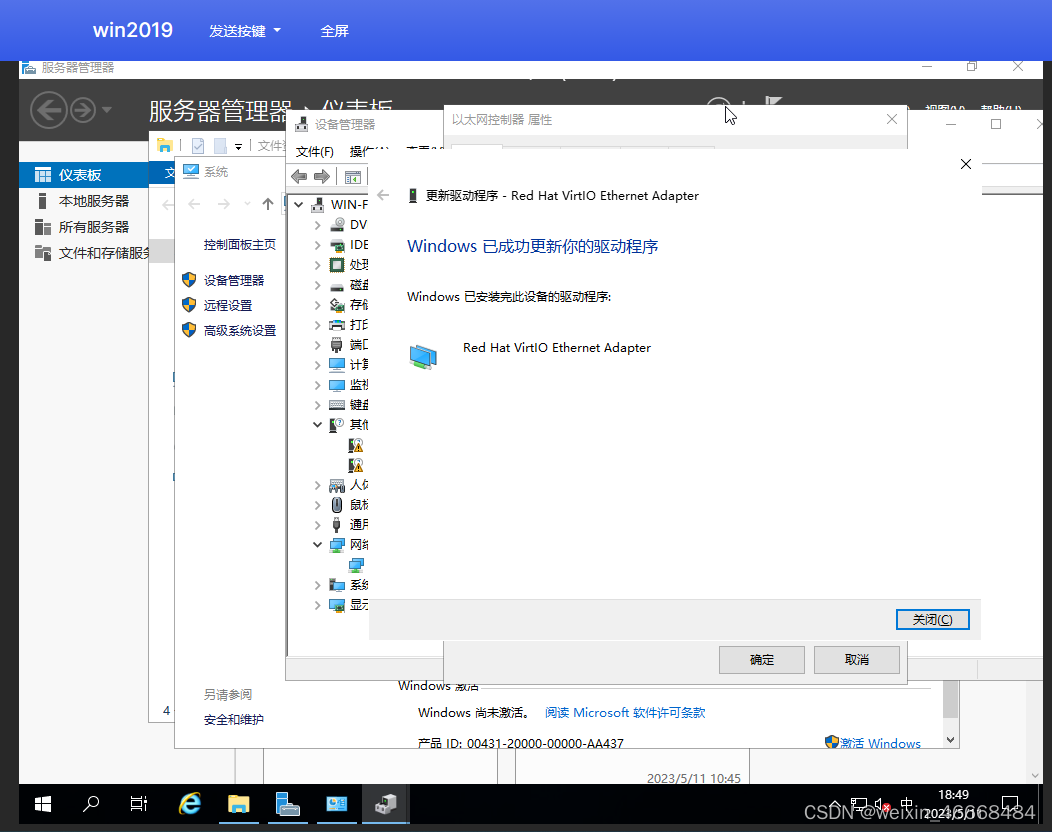Click Device Manager toolbar back arrow
Image resolution: width=1052 pixels, height=832 pixels.
[x=299, y=176]
